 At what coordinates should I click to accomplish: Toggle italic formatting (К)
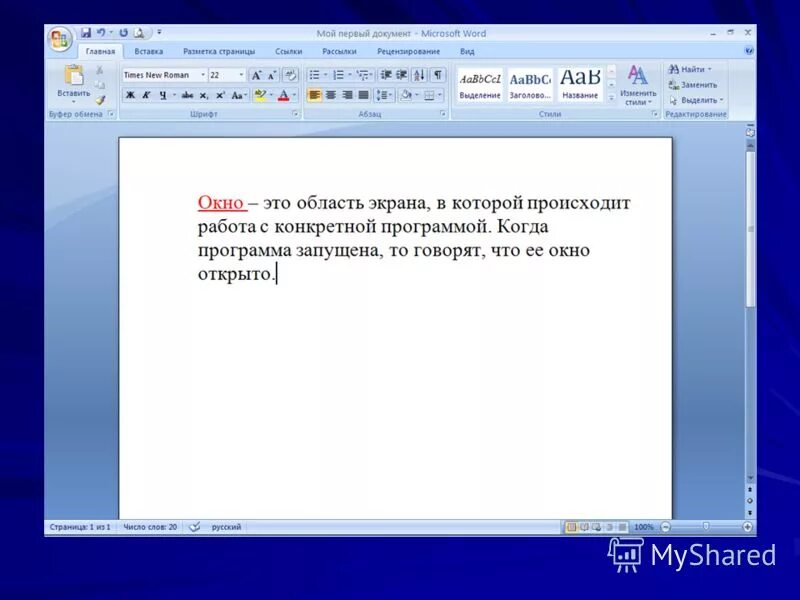[146, 95]
